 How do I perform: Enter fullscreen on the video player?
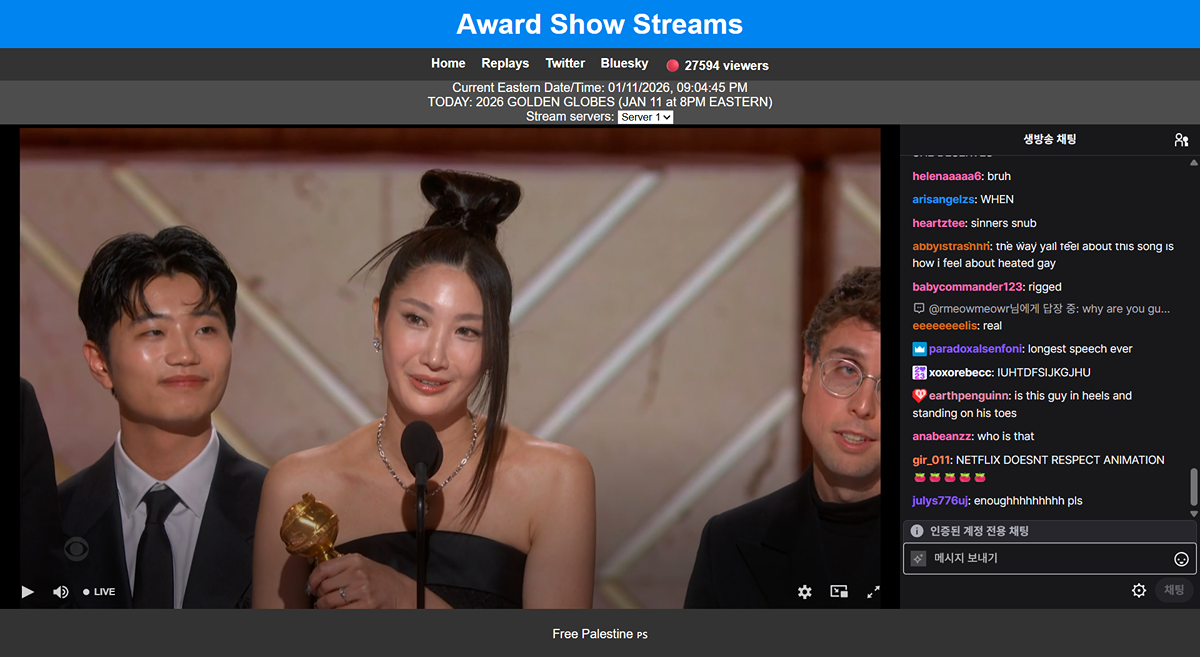pos(873,592)
